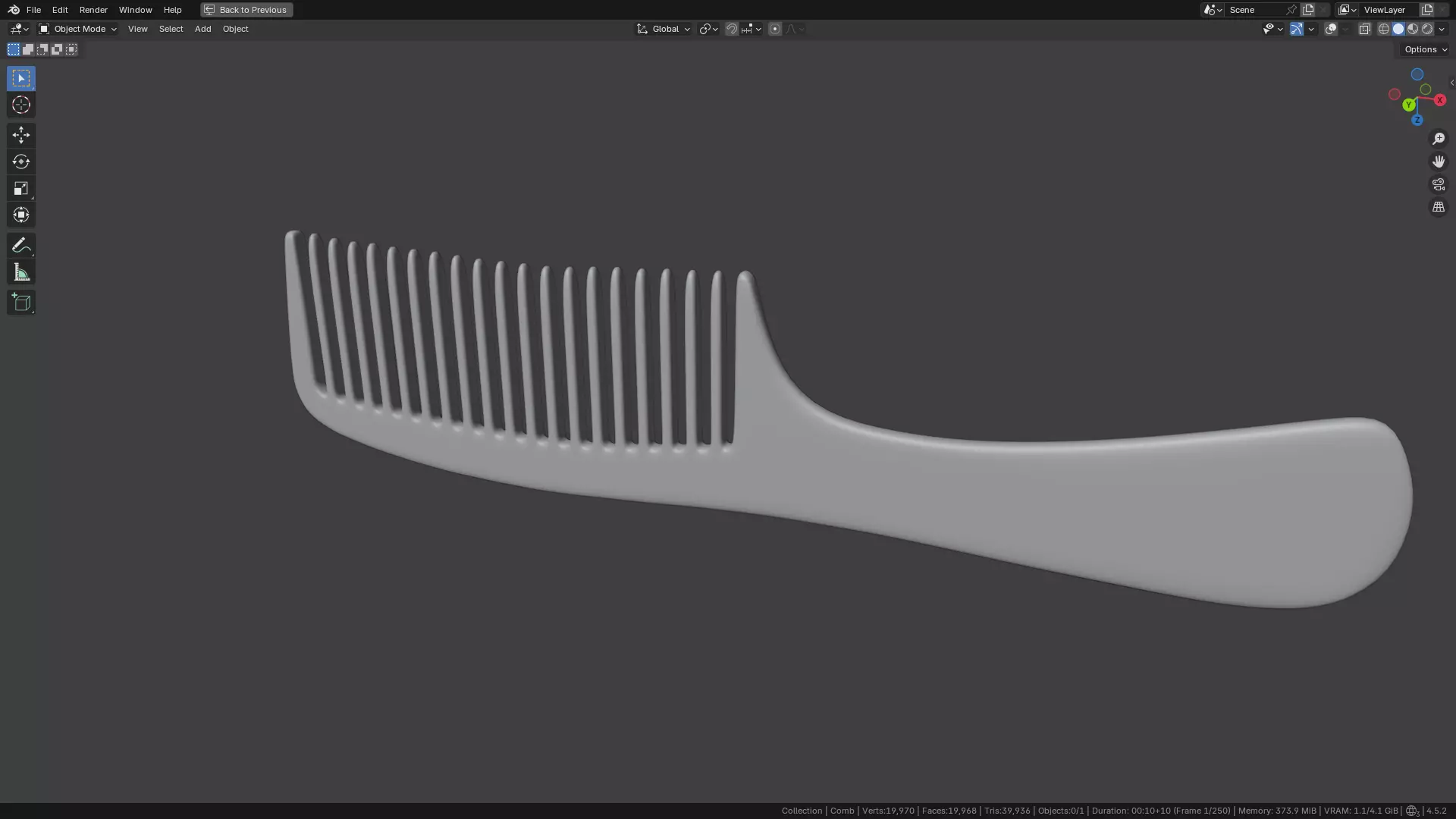Click the new ViewLayer copy icon

[x=1427, y=10]
